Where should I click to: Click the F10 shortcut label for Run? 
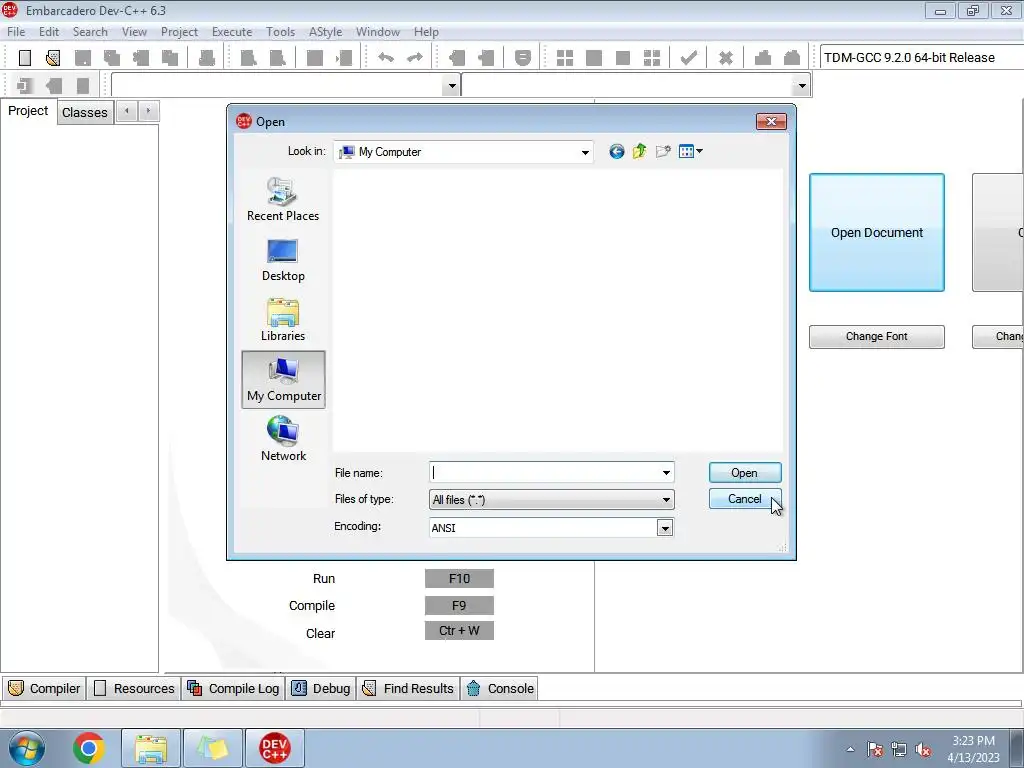point(459,579)
